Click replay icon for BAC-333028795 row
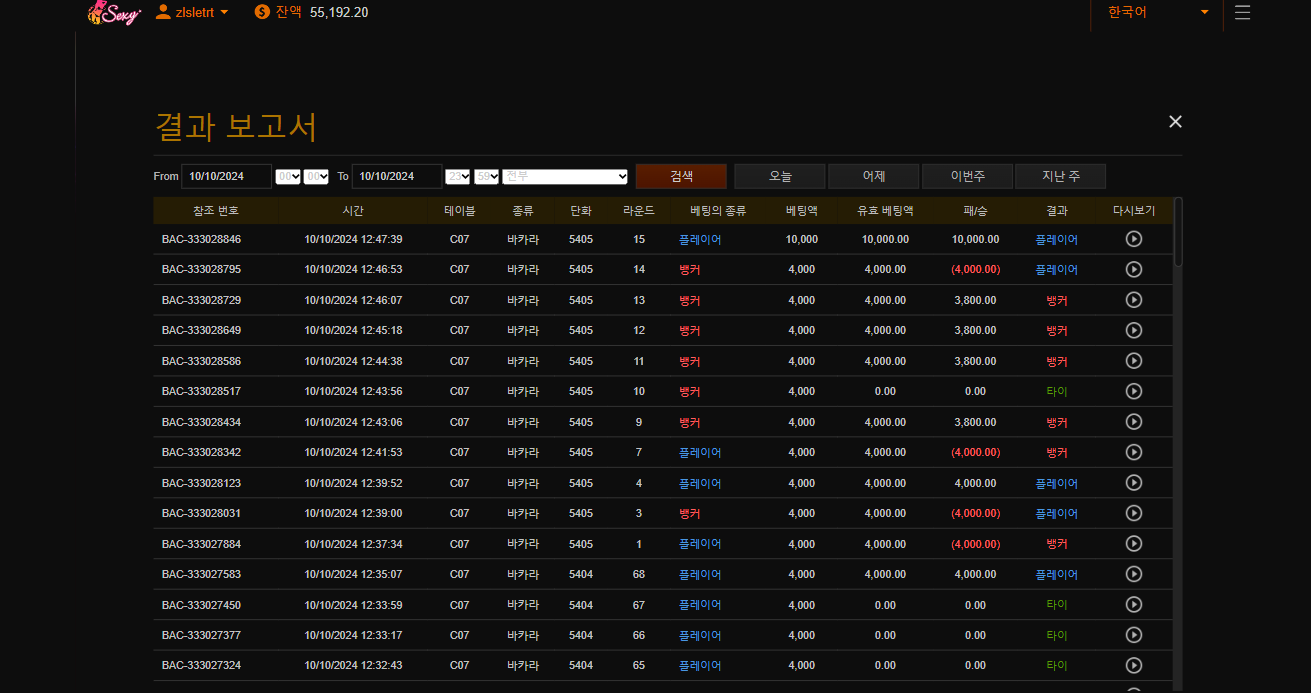The height and width of the screenshot is (693, 1311). 1133,269
